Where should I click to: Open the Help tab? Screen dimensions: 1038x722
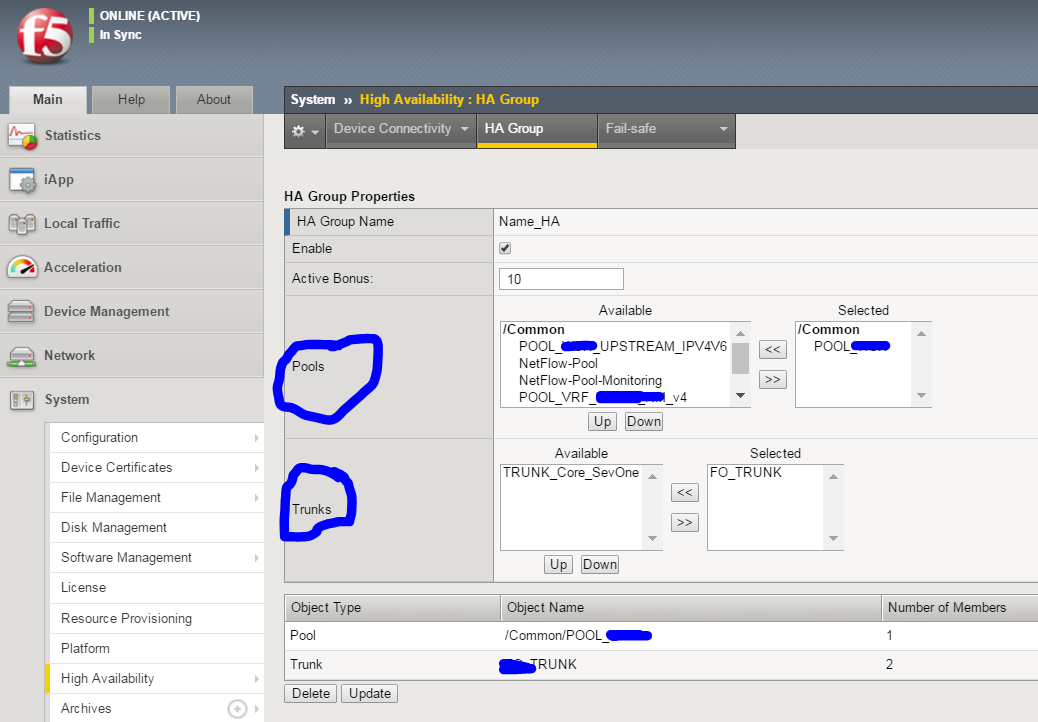130,99
